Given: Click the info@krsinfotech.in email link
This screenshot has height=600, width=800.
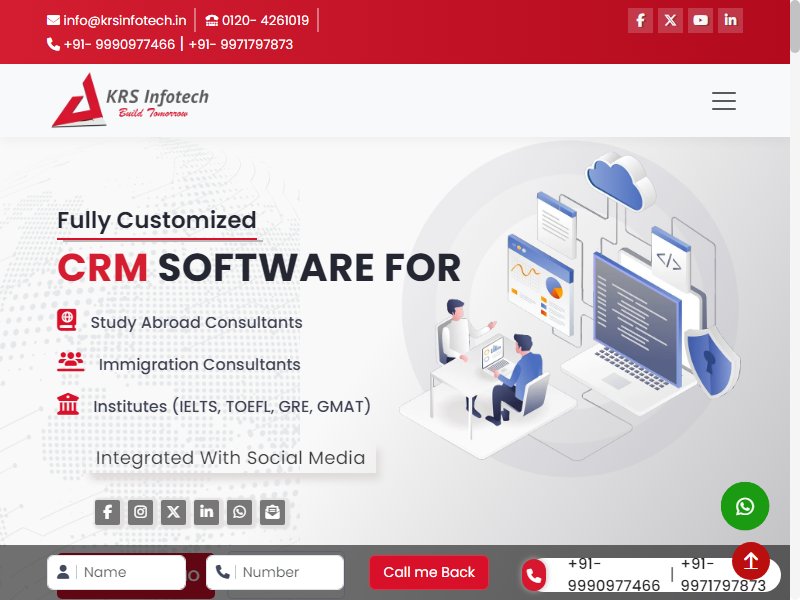Looking at the screenshot, I should coord(117,20).
